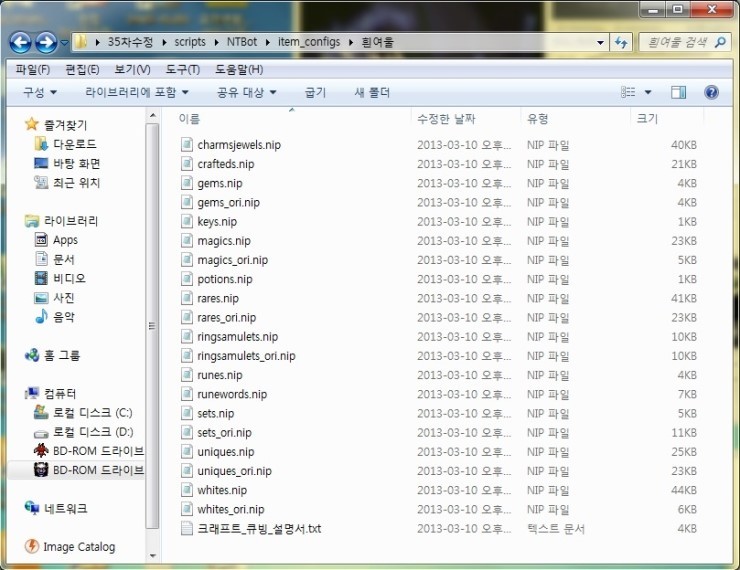Open 로컬 디스크 (C:) drive icon
This screenshot has height=570, width=740.
pyautogui.click(x=41, y=412)
